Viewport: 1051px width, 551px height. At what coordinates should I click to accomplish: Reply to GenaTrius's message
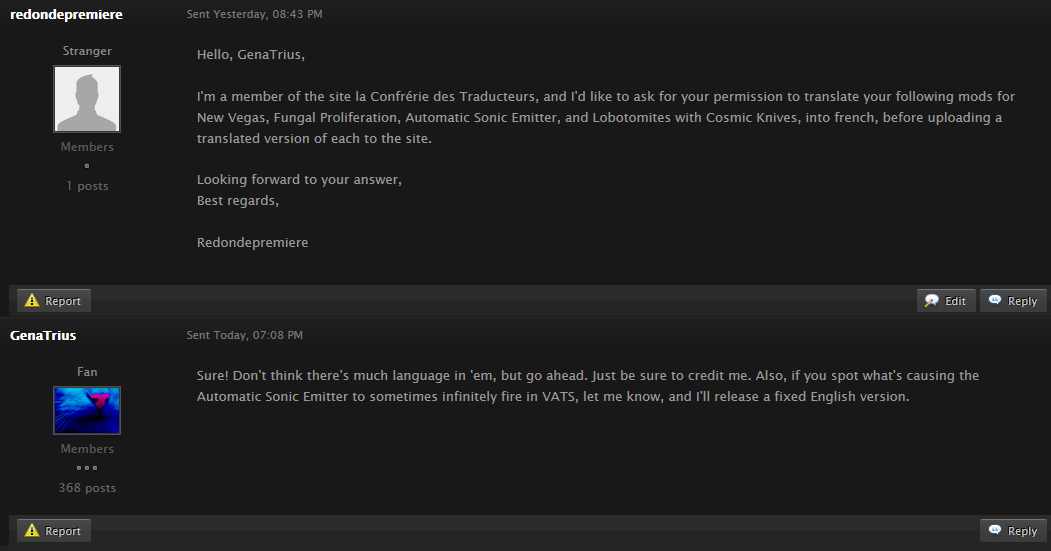click(1013, 530)
